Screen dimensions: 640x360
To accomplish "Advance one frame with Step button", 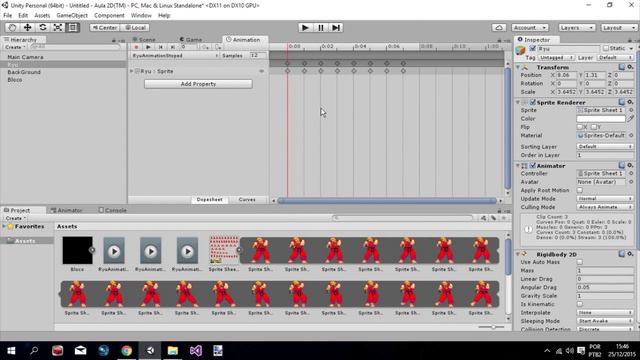I will point(336,27).
